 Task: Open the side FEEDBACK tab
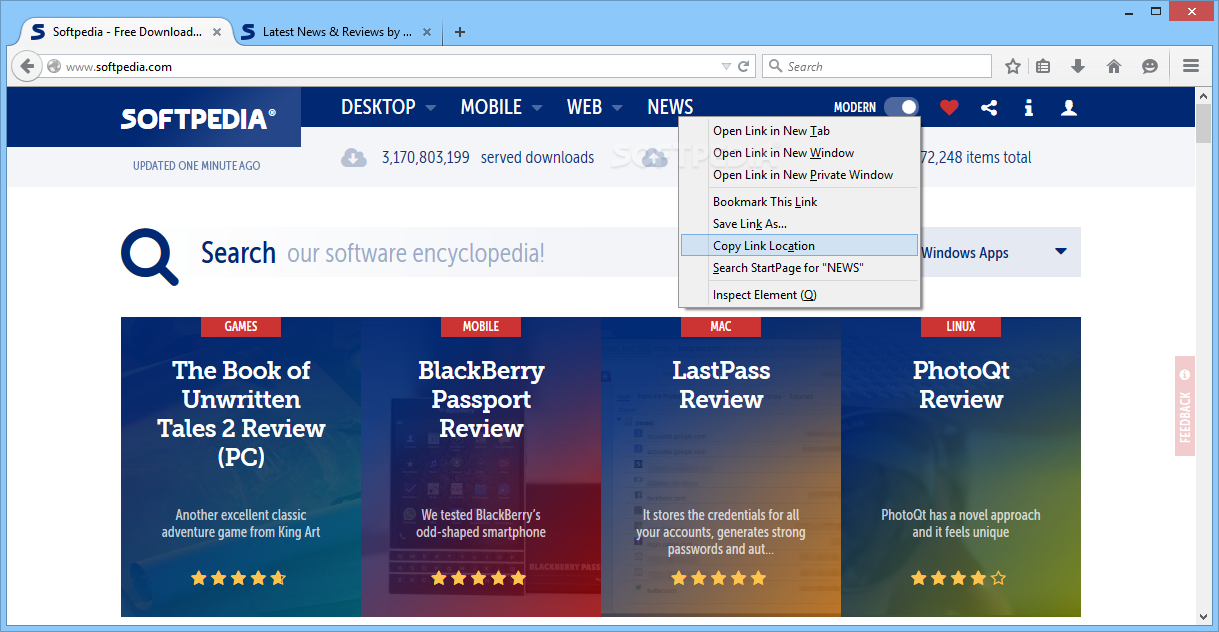[1185, 406]
